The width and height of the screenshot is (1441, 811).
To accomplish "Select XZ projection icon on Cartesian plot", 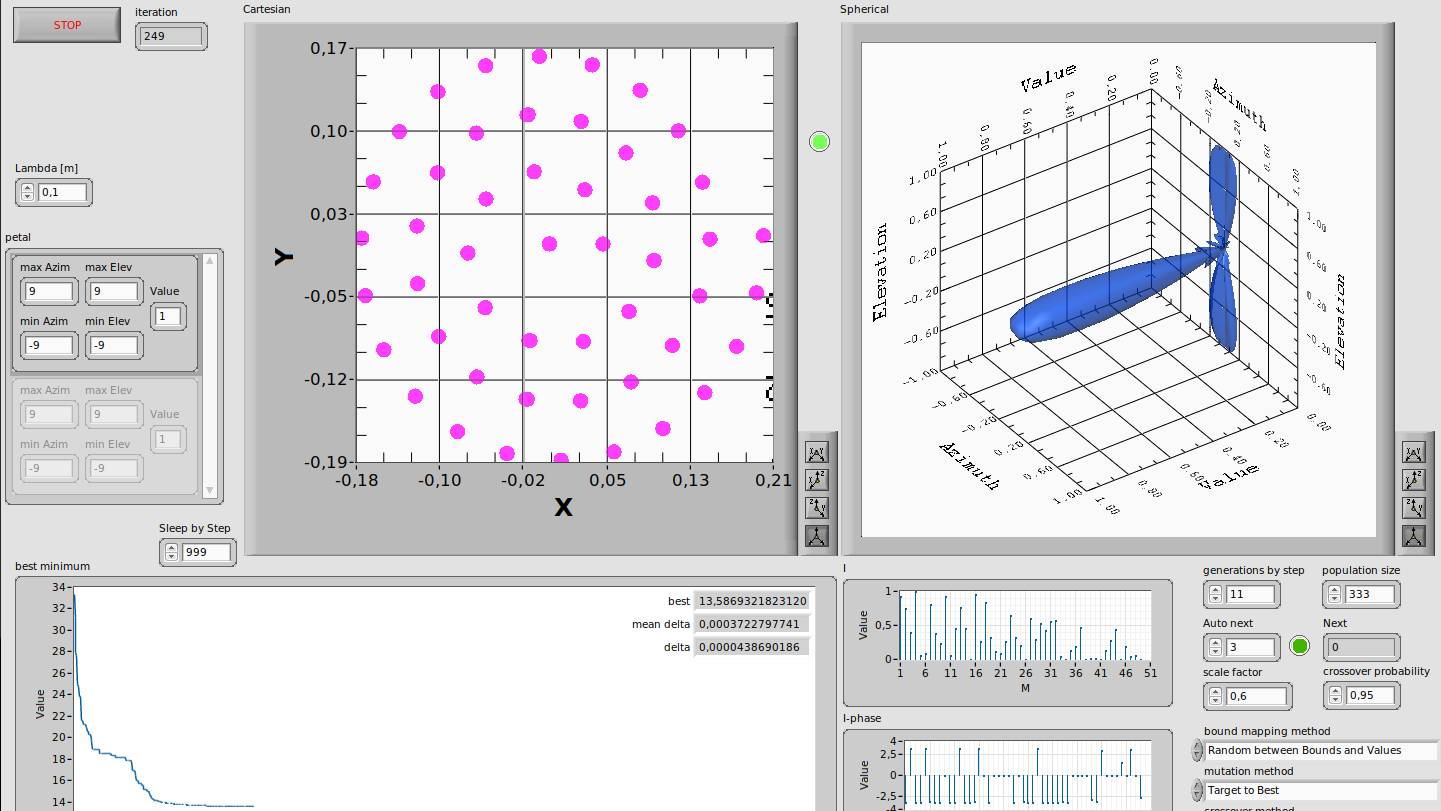I will click(817, 480).
